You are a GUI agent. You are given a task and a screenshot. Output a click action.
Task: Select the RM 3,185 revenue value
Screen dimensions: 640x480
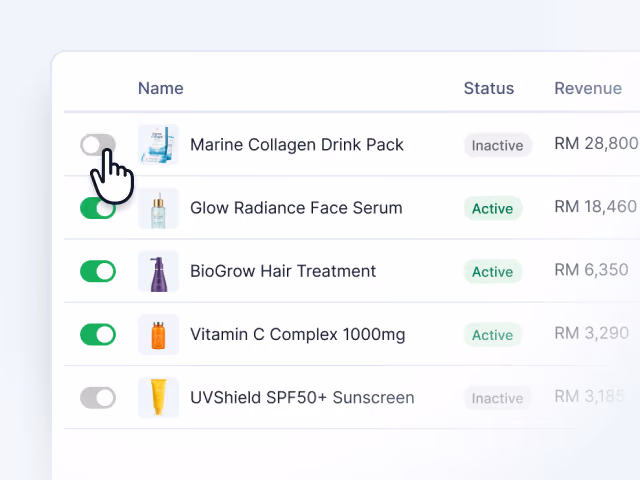point(590,396)
